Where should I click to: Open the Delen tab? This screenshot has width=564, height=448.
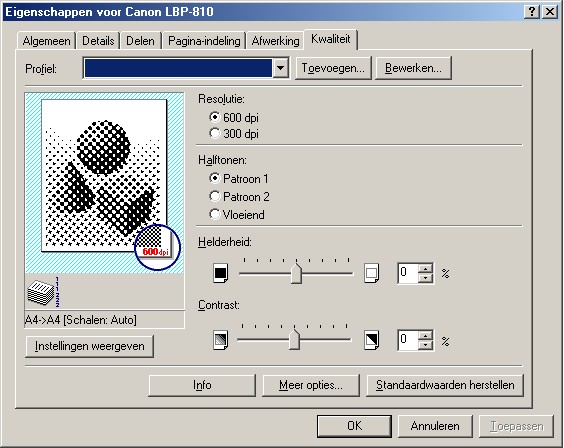point(140,41)
